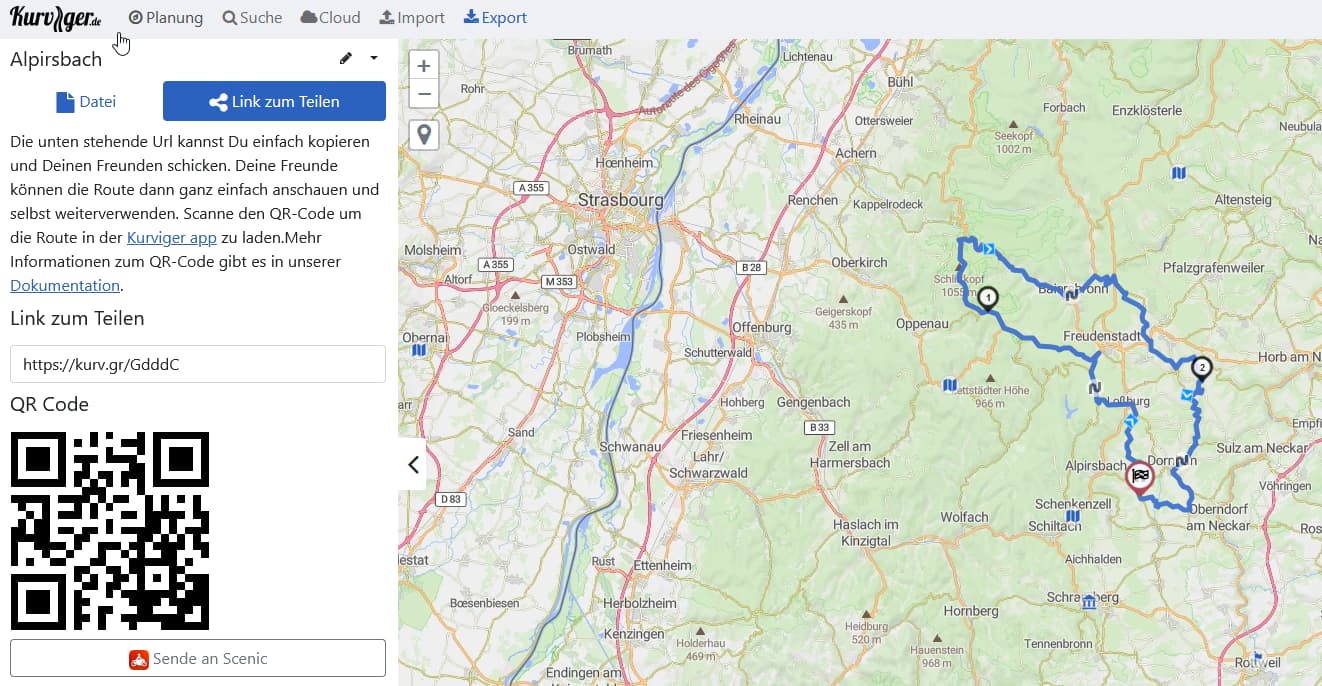The image size is (1322, 686).
Task: Open the Suche menu item
Action: [x=252, y=17]
